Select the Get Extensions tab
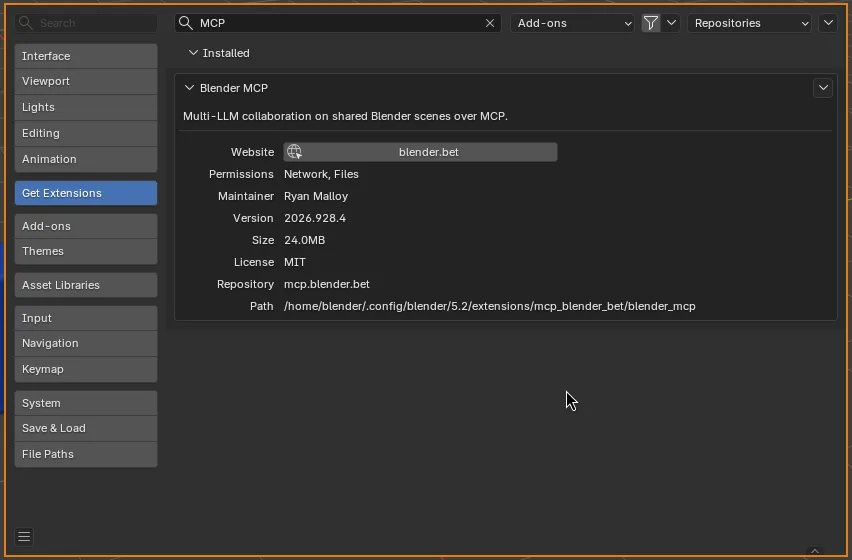852x560 pixels. pos(86,193)
